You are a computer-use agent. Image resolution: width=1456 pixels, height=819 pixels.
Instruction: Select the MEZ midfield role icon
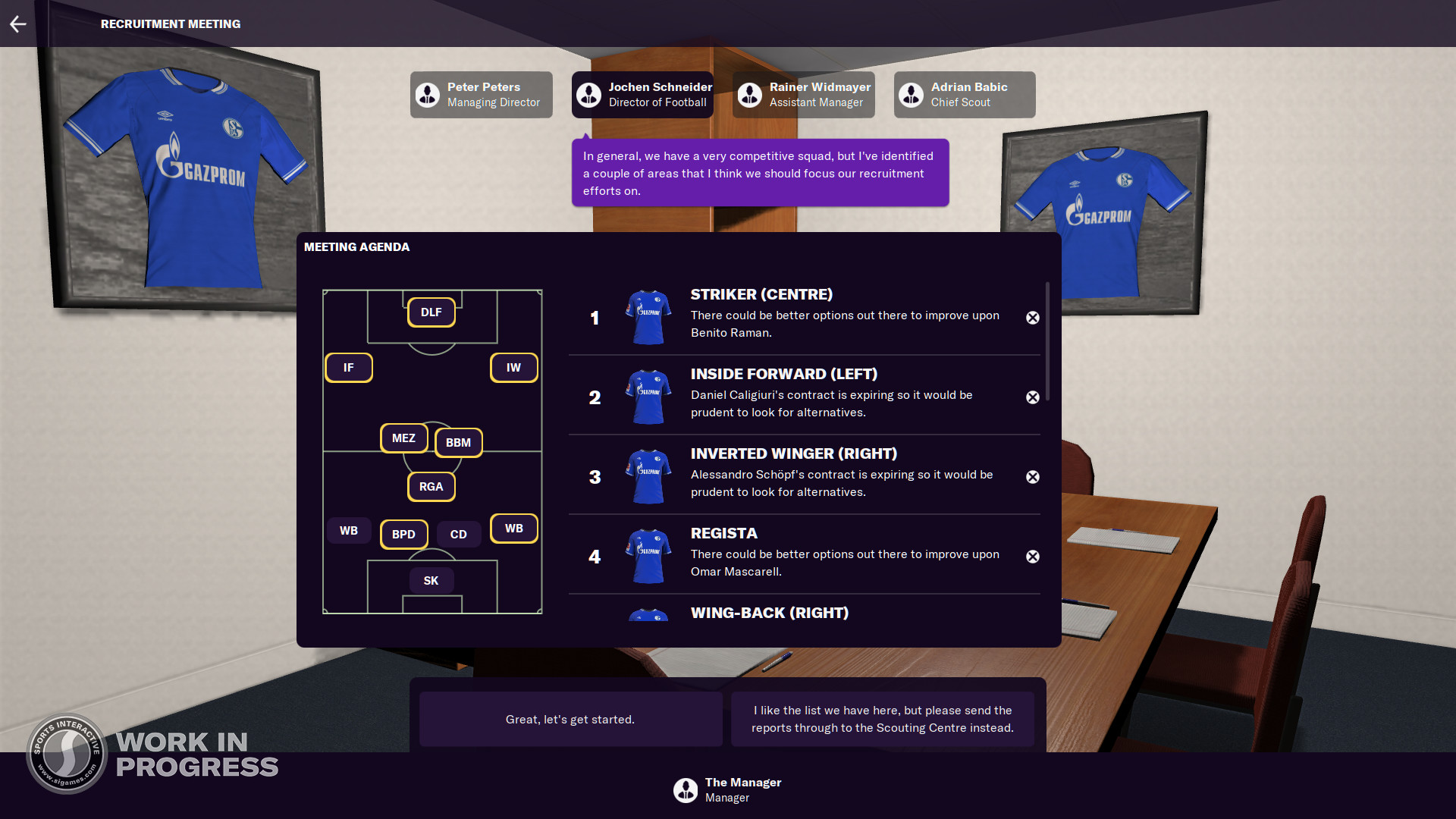[403, 437]
